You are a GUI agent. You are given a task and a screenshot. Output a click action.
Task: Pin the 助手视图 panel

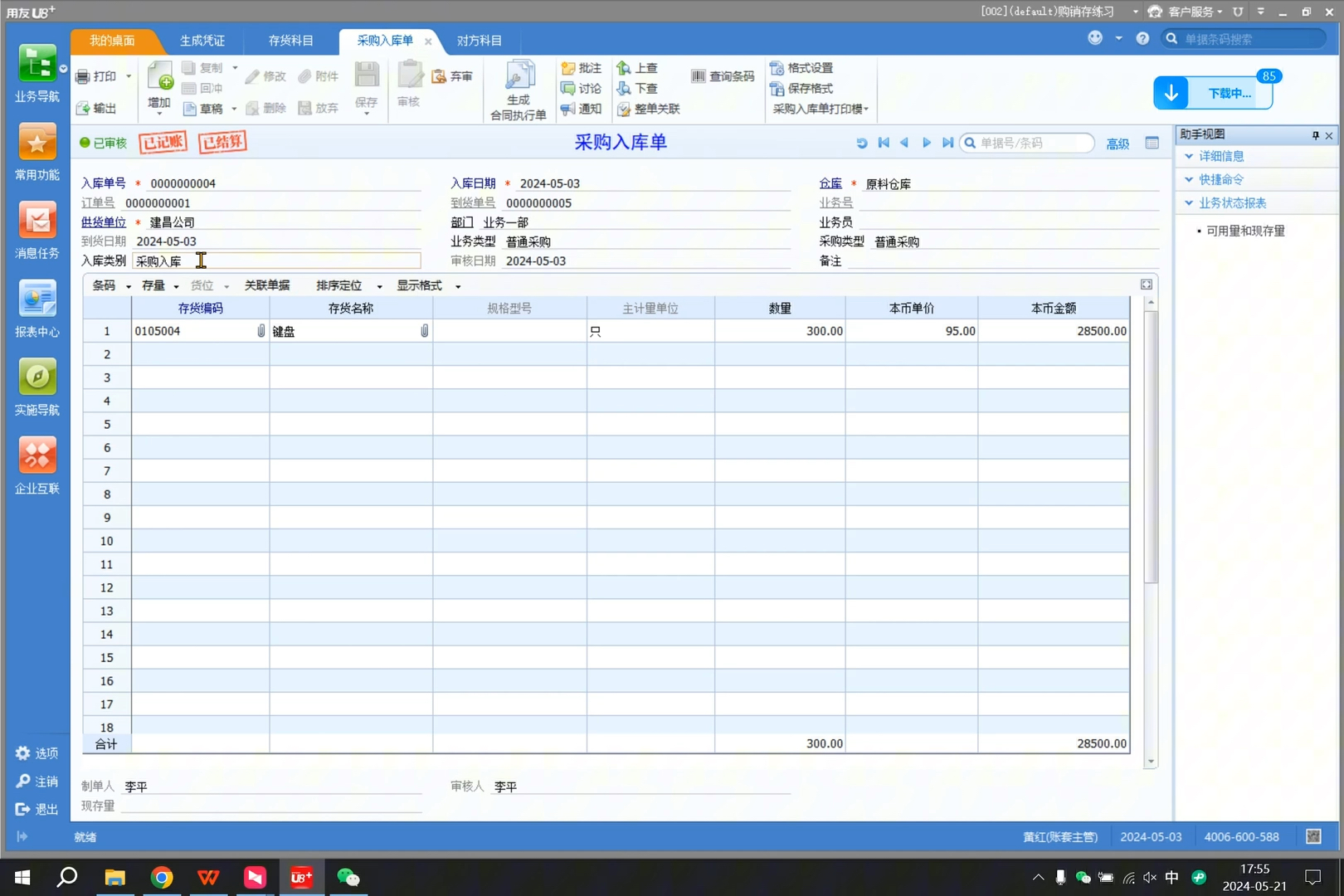pyautogui.click(x=1315, y=134)
